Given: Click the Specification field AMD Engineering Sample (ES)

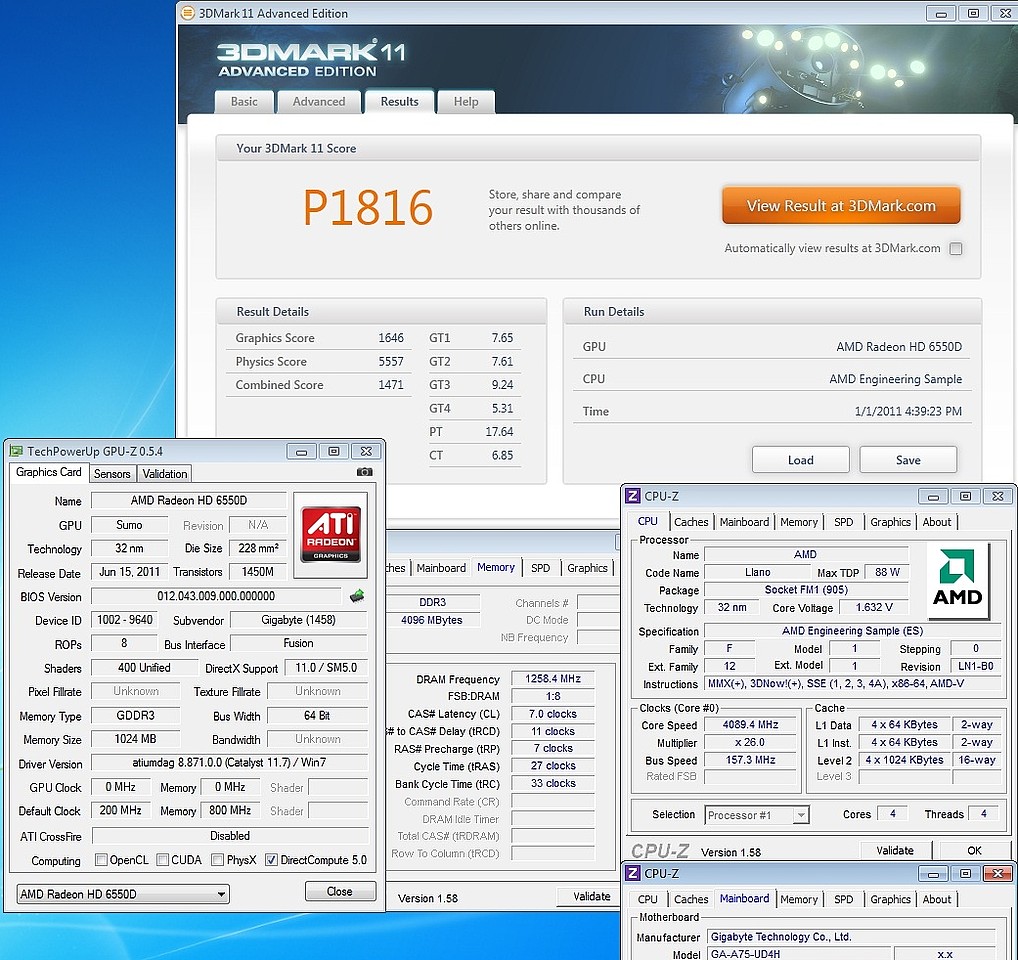Looking at the screenshot, I should [852, 631].
